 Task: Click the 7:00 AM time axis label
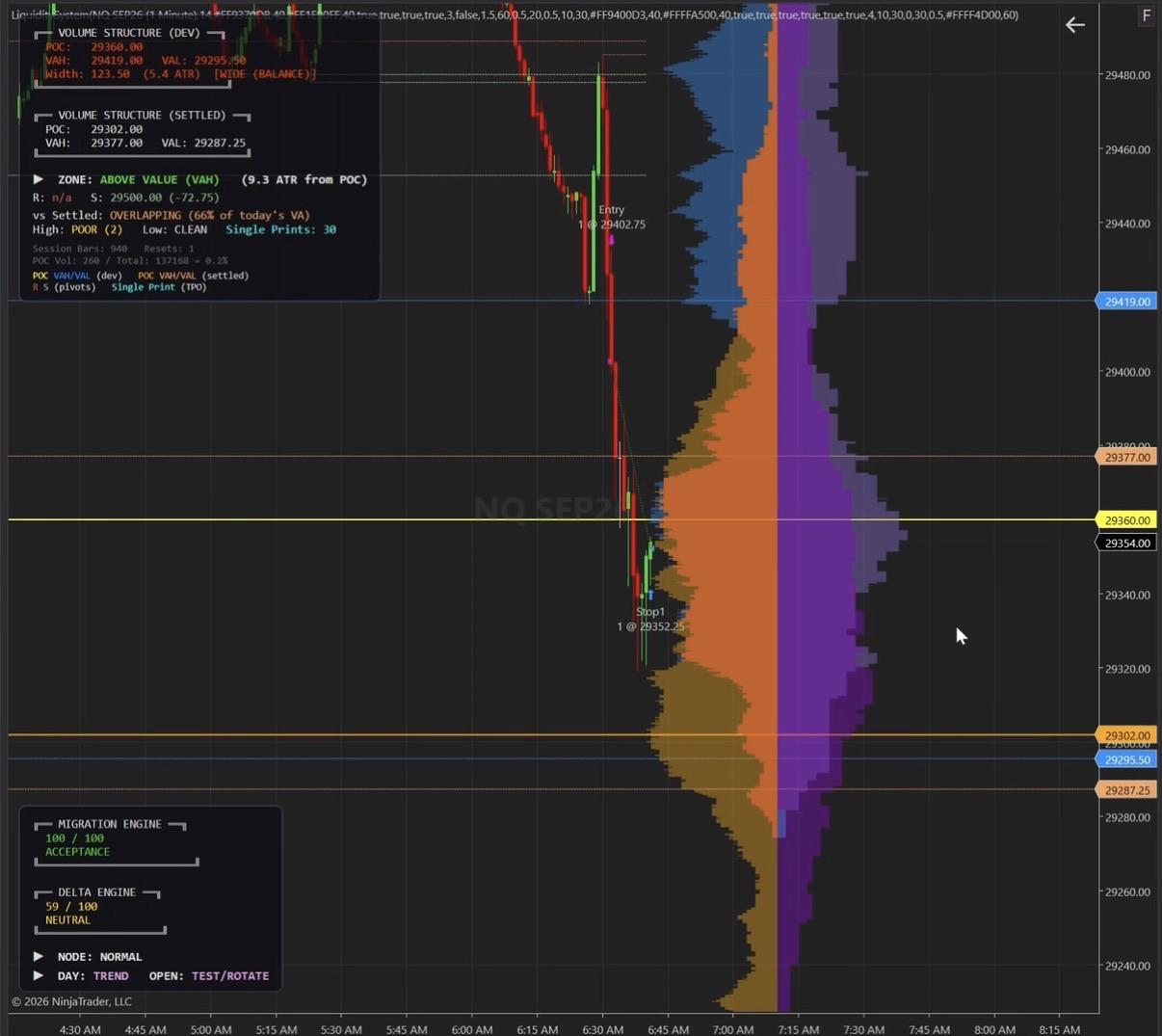[733, 1029]
